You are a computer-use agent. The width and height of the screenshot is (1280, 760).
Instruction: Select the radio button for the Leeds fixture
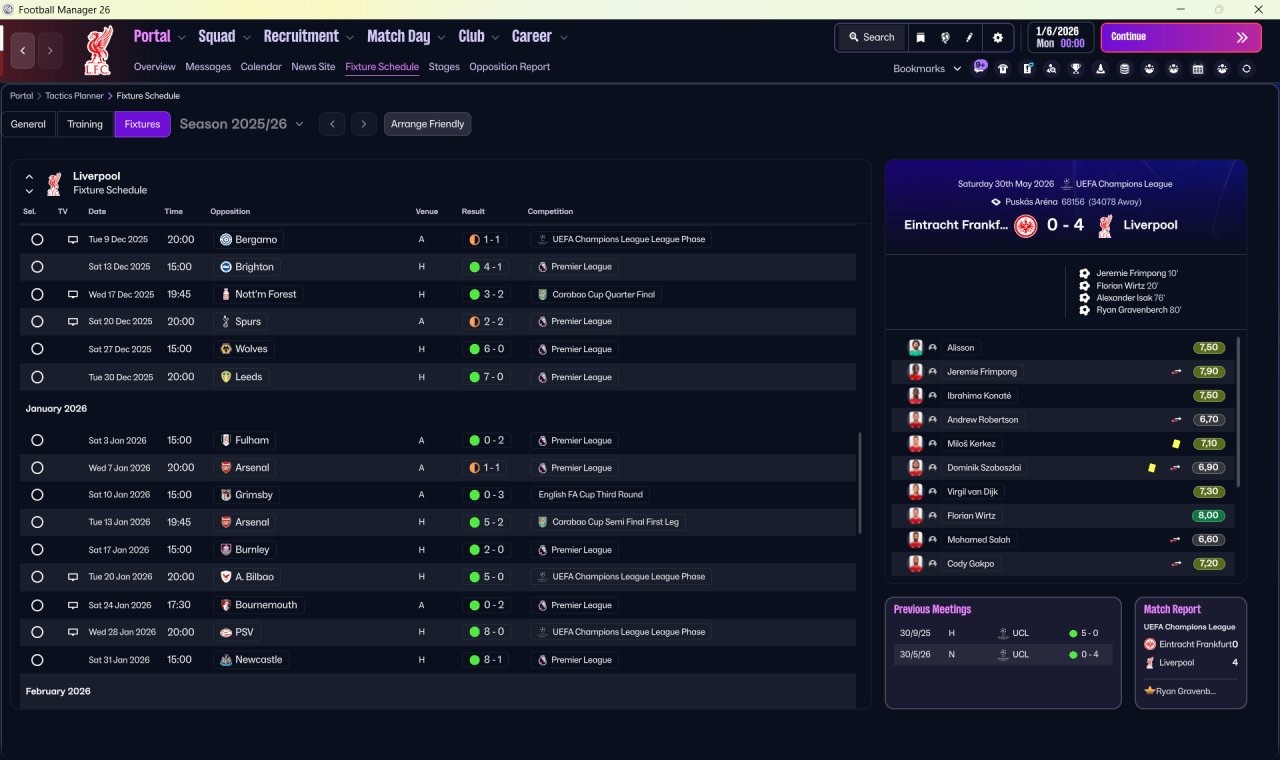(x=37, y=377)
